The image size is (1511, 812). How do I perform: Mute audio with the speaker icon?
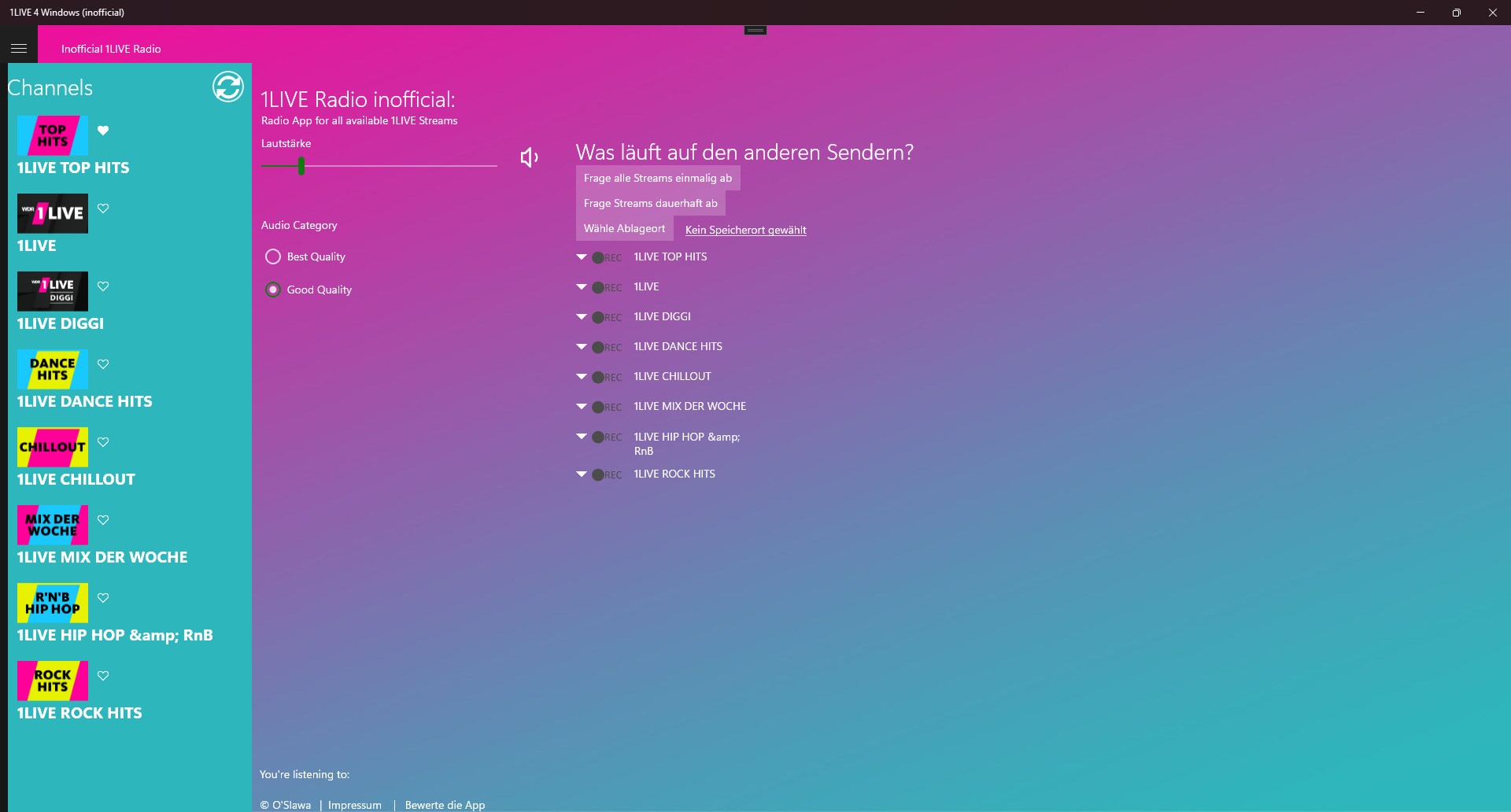click(530, 157)
